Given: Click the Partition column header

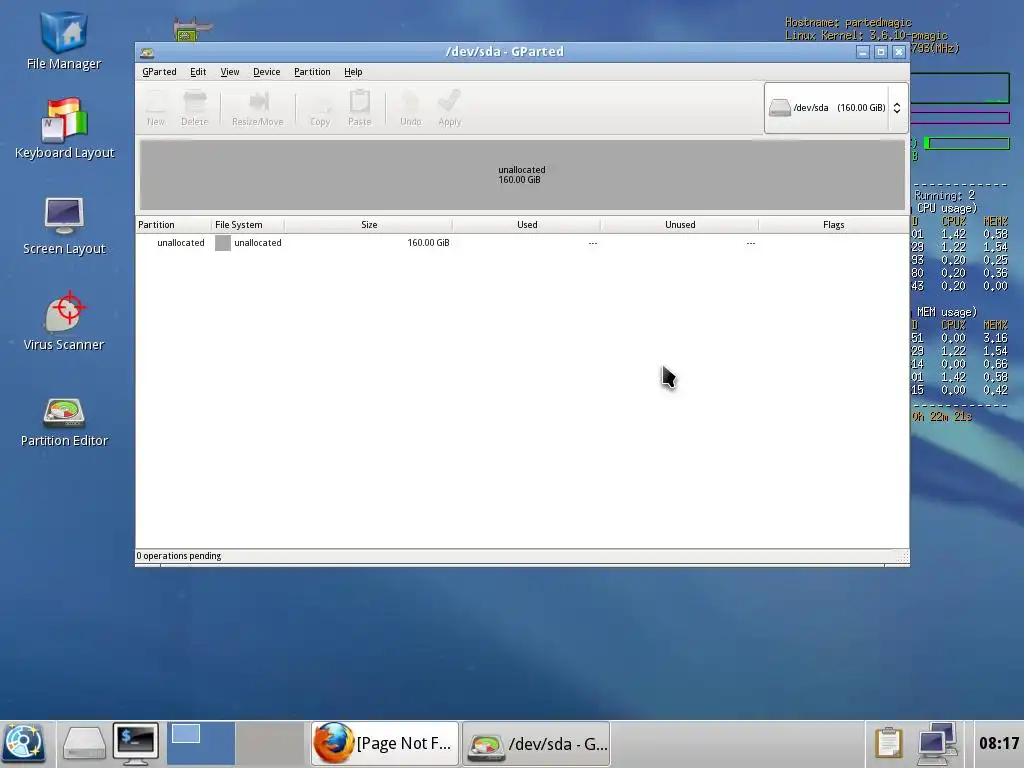Looking at the screenshot, I should pos(173,225).
